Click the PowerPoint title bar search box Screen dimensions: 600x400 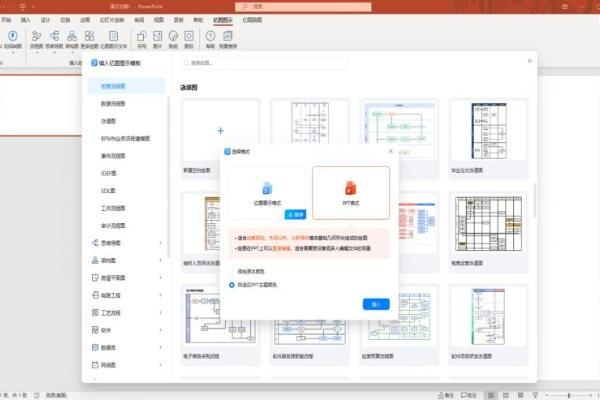tap(303, 7)
